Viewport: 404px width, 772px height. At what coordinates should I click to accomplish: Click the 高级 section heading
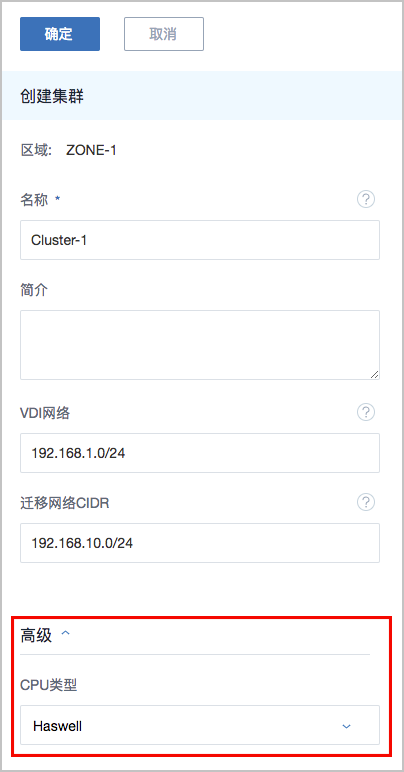click(36, 635)
